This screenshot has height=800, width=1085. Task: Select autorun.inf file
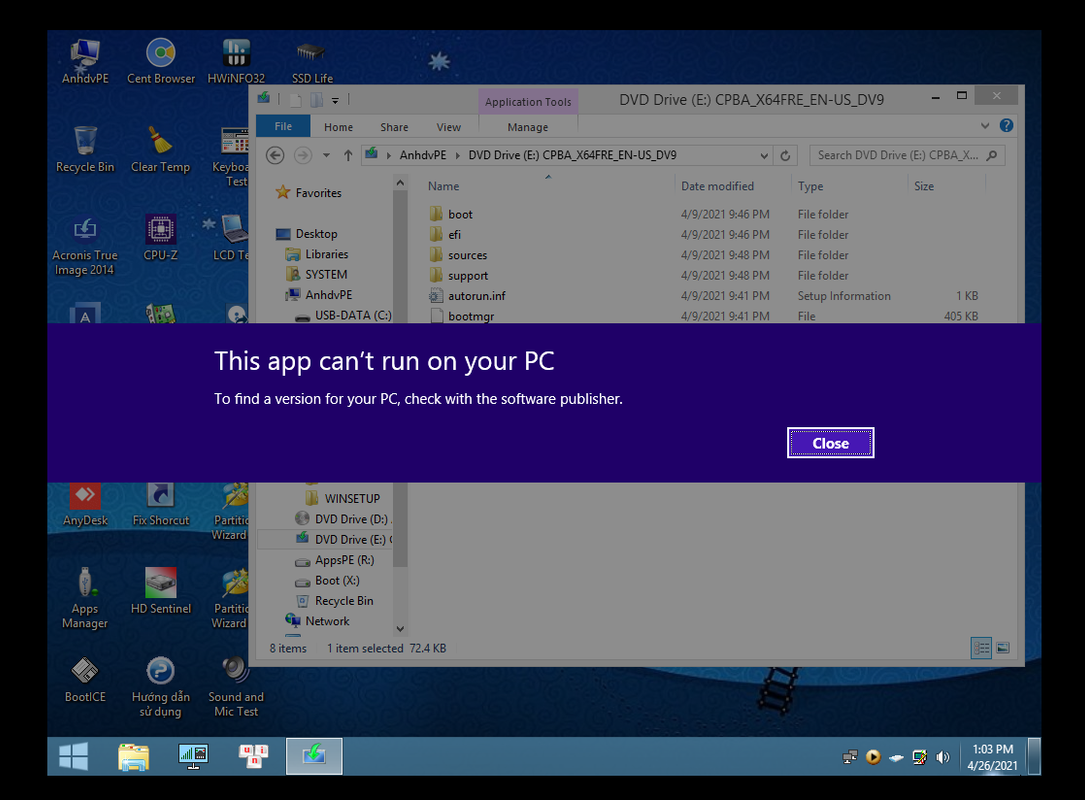(x=476, y=296)
